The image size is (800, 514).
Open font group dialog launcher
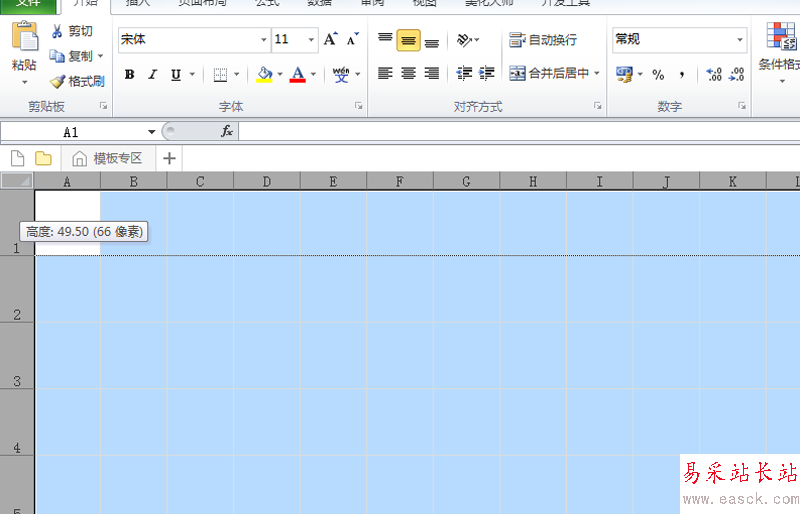[359, 106]
